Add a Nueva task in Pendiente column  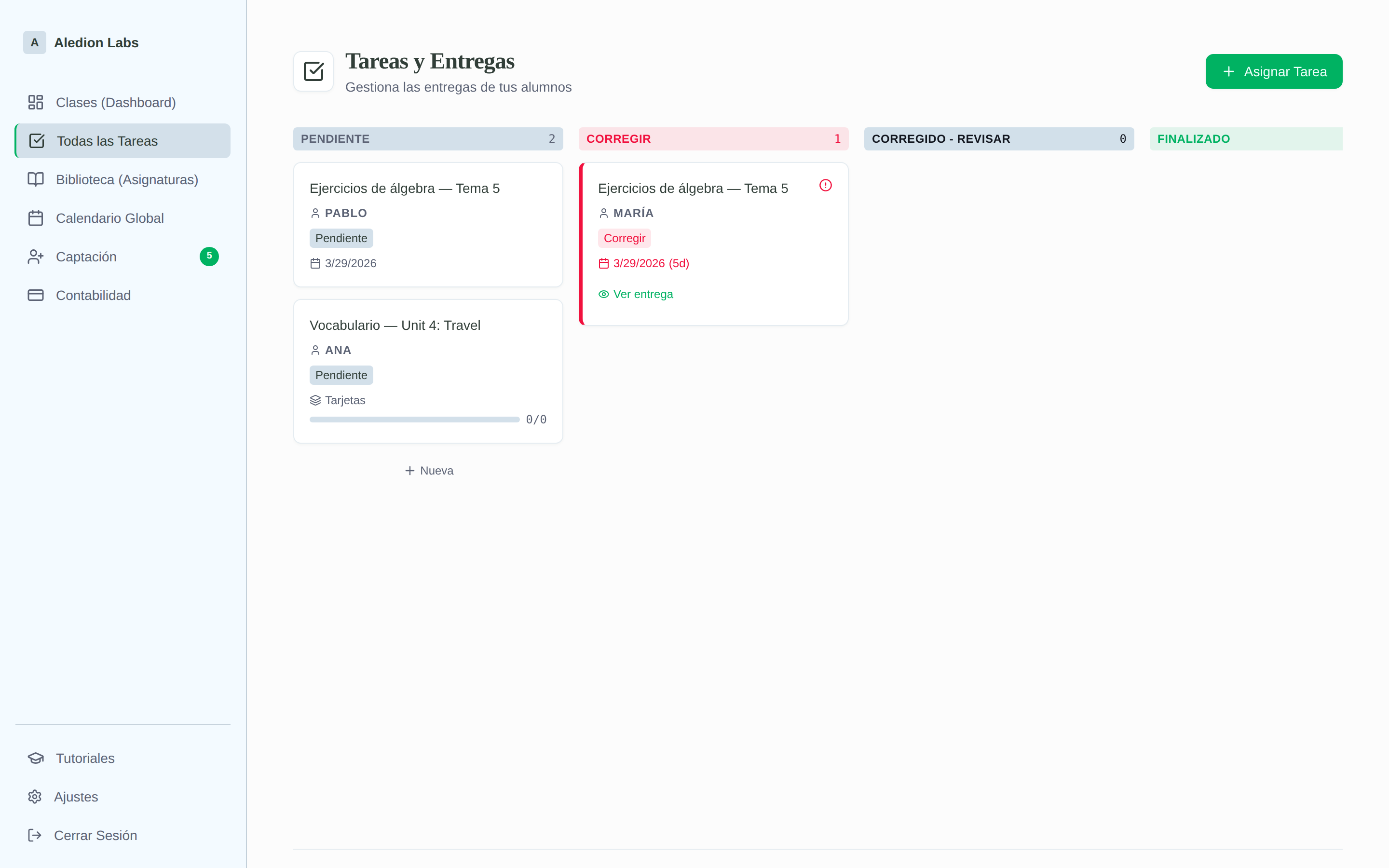pos(429,471)
